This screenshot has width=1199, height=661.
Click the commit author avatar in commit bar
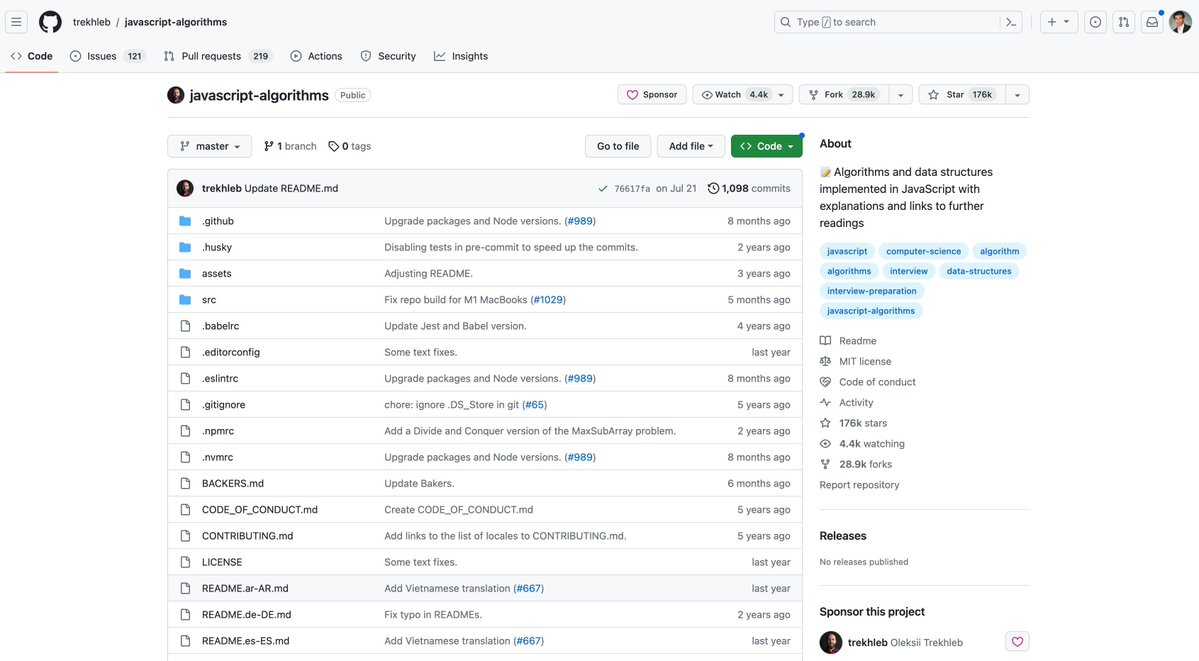[185, 188]
